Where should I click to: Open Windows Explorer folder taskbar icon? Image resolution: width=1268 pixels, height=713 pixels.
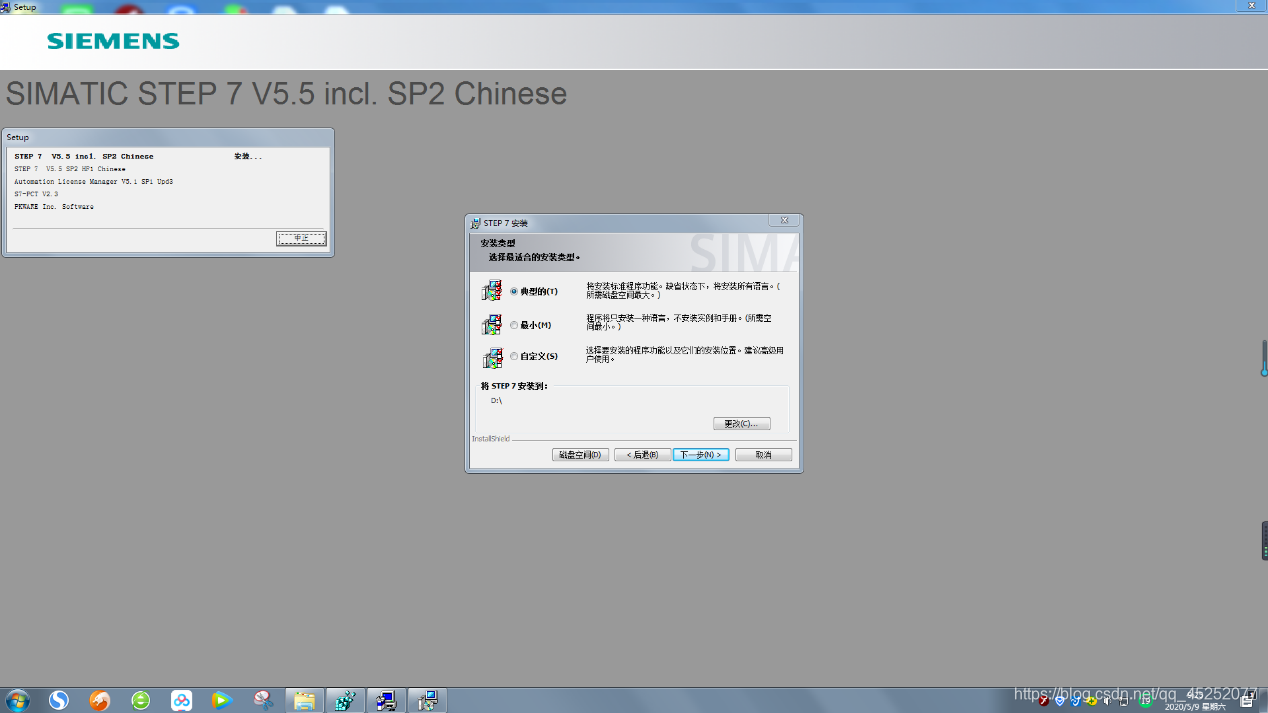click(x=304, y=700)
